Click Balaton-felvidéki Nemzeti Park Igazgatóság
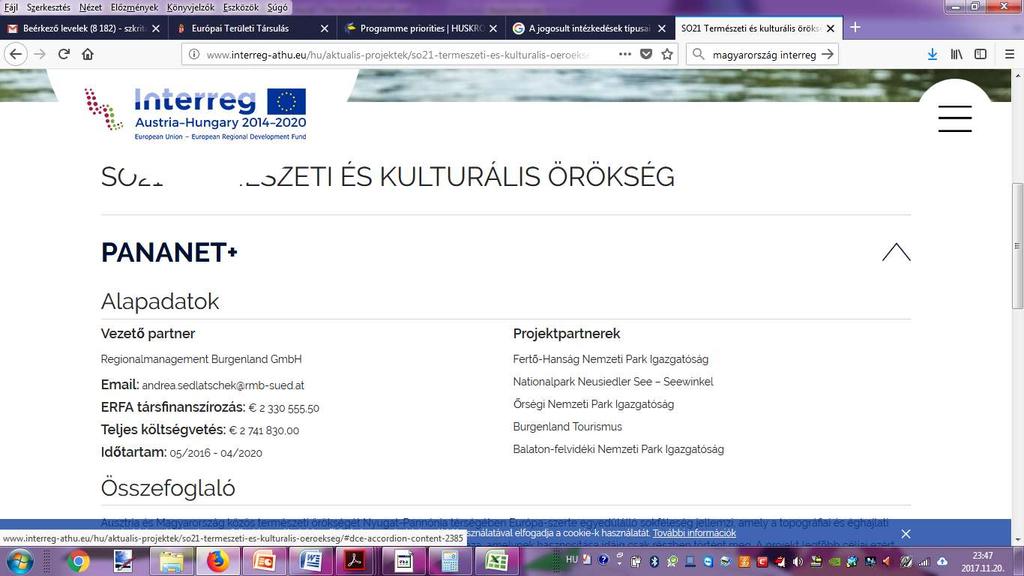 point(618,449)
